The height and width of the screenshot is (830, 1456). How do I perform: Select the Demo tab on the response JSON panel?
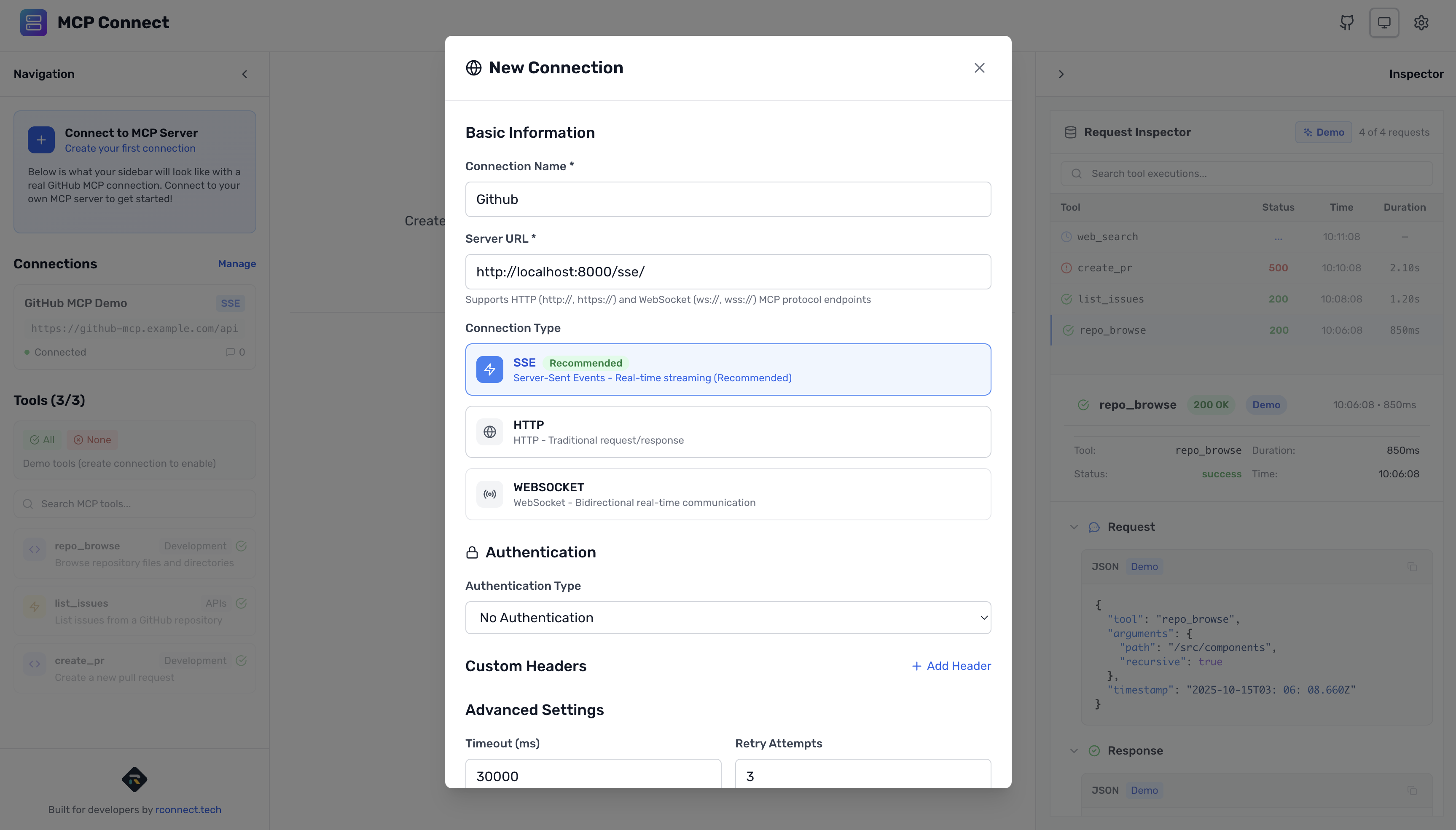click(x=1144, y=790)
